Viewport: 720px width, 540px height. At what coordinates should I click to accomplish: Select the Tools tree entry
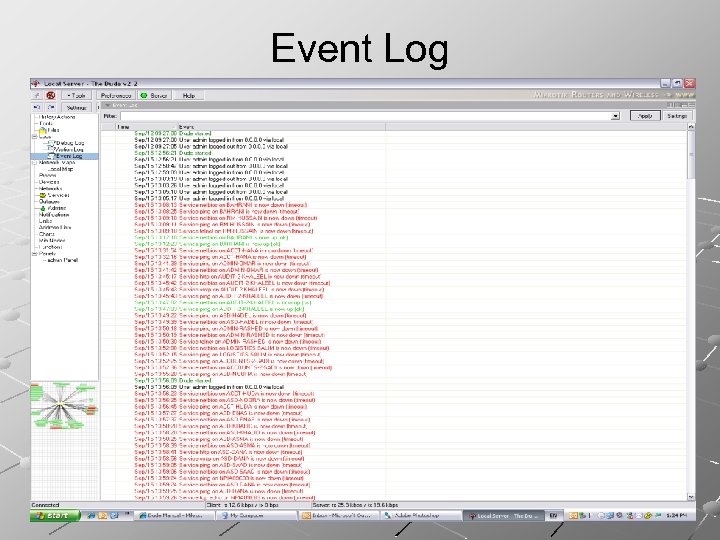tap(46, 123)
